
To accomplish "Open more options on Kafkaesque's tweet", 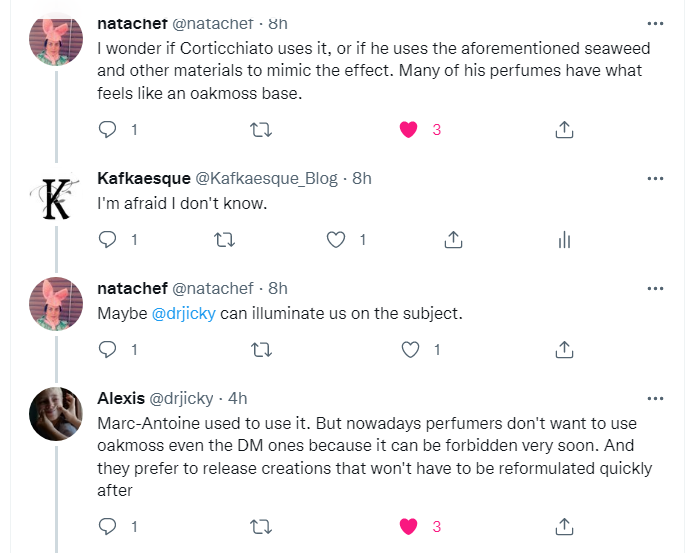I will tap(655, 178).
